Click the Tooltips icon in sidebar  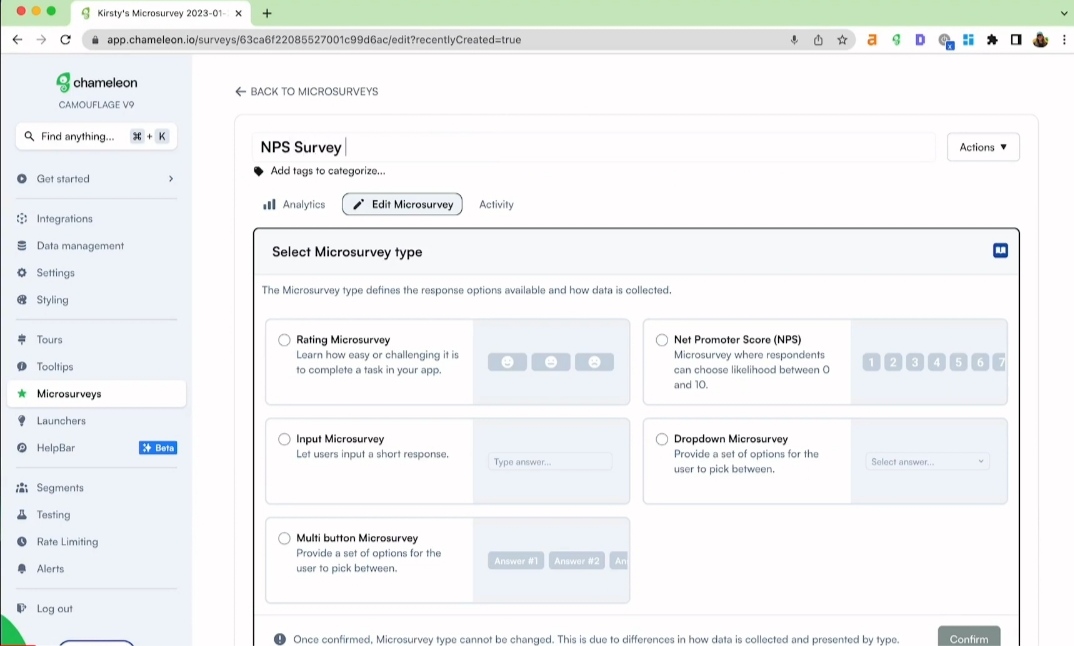tap(22, 367)
